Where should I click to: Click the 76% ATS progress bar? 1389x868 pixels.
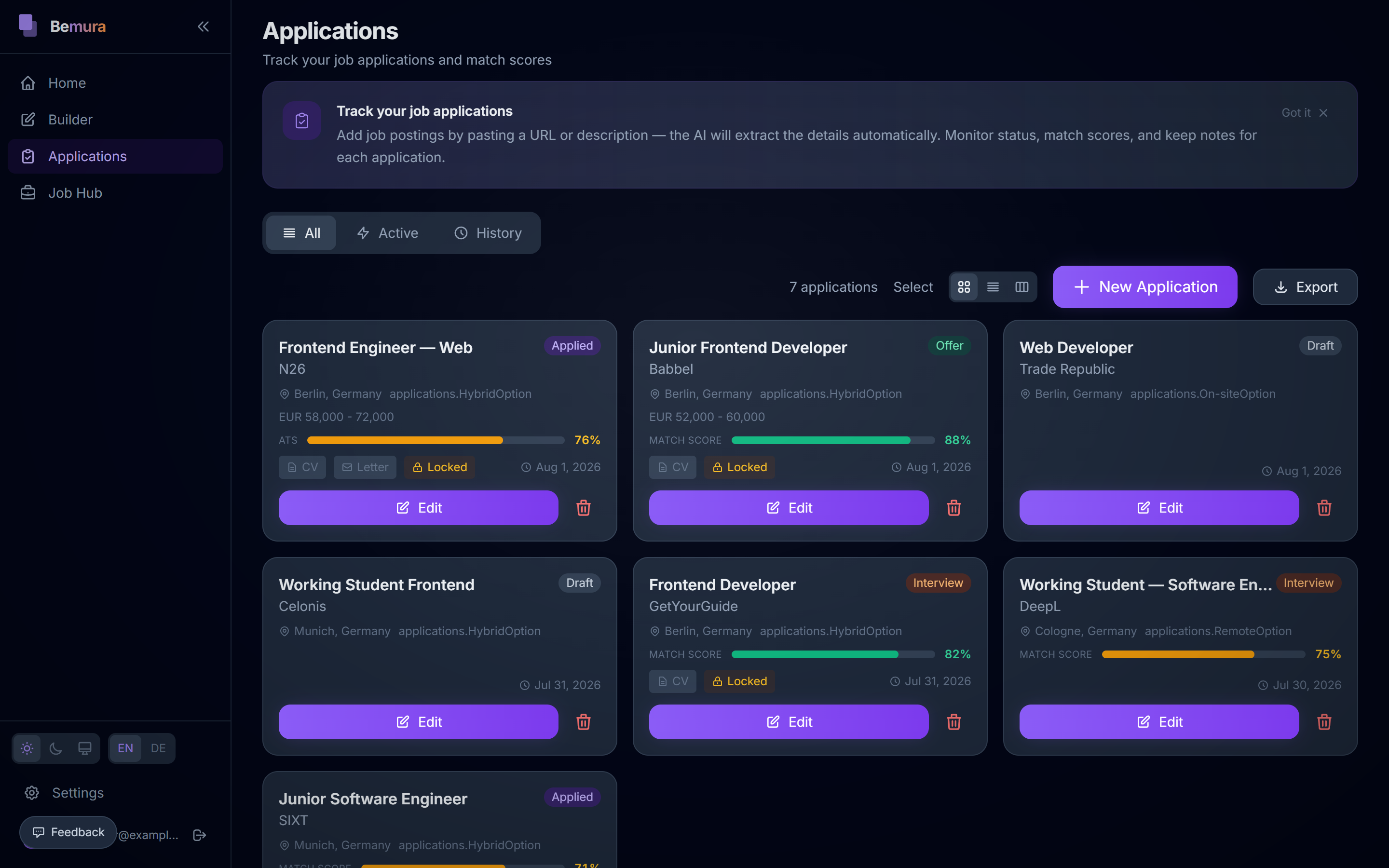[x=436, y=440]
